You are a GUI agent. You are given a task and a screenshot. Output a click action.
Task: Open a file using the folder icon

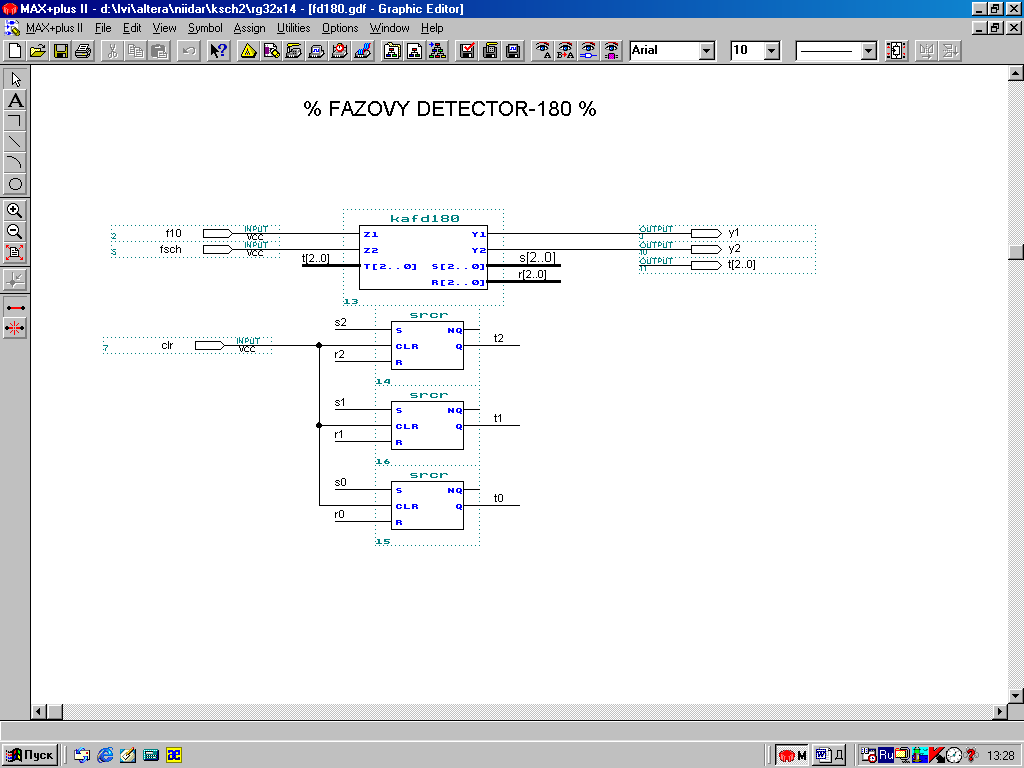click(x=38, y=50)
